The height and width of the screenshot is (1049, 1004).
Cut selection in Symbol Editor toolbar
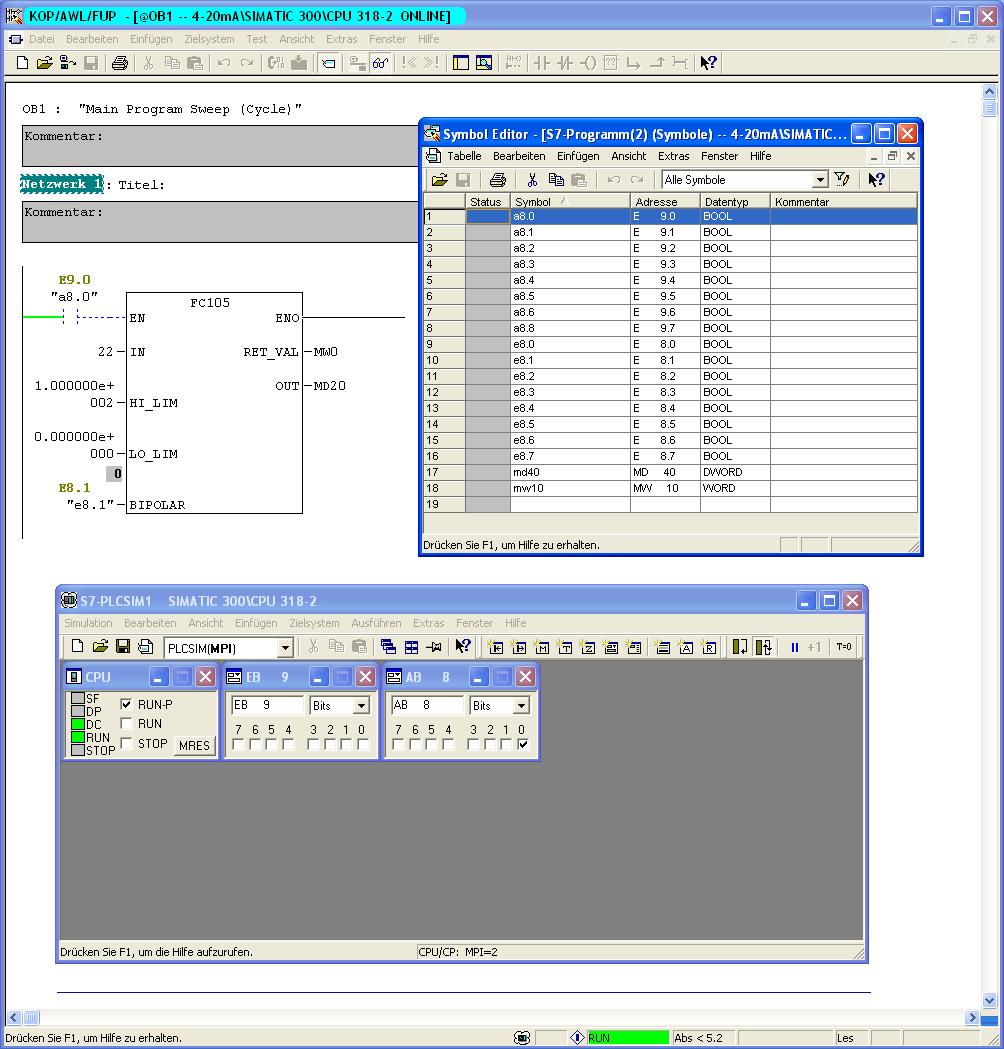tap(532, 180)
